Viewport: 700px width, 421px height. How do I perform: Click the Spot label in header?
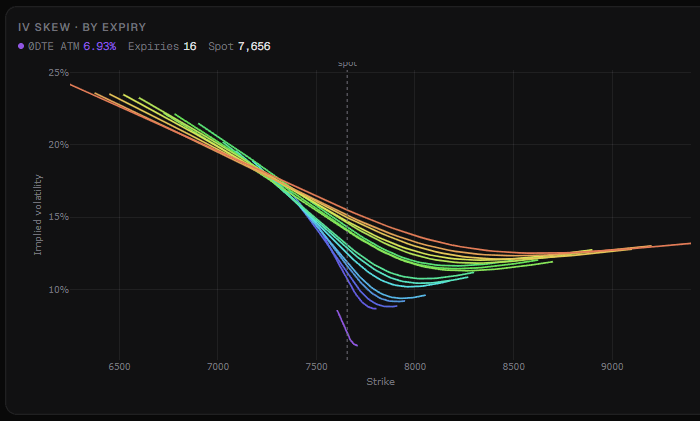[221, 46]
